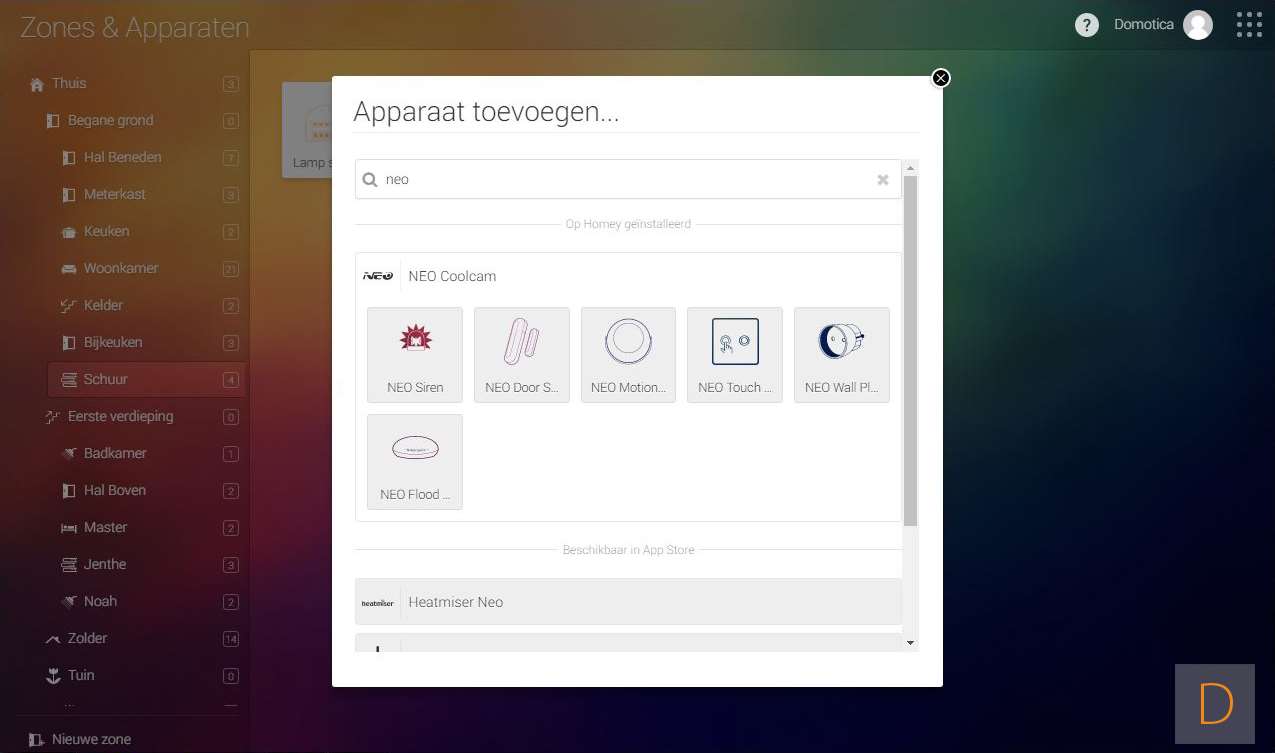1275x753 pixels.
Task: Click the Keuken zone icon
Action: point(69,232)
